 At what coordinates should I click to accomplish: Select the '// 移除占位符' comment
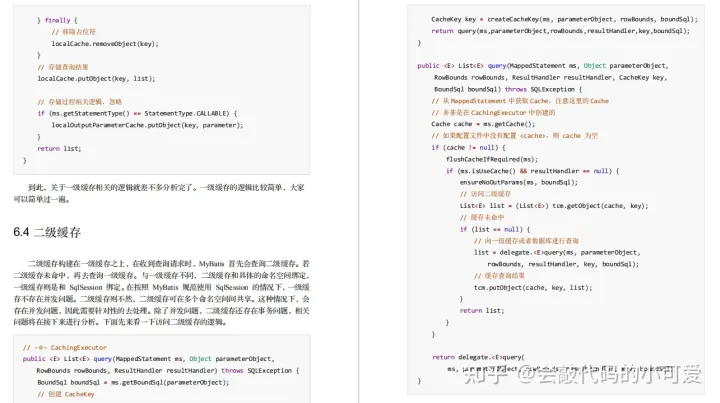click(x=73, y=32)
